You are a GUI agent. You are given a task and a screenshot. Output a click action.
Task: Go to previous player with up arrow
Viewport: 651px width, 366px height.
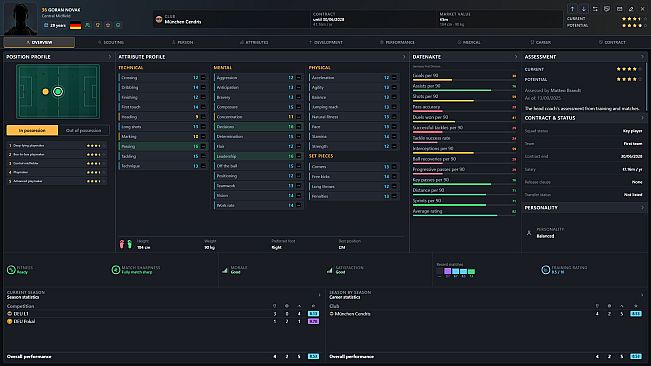572,9
